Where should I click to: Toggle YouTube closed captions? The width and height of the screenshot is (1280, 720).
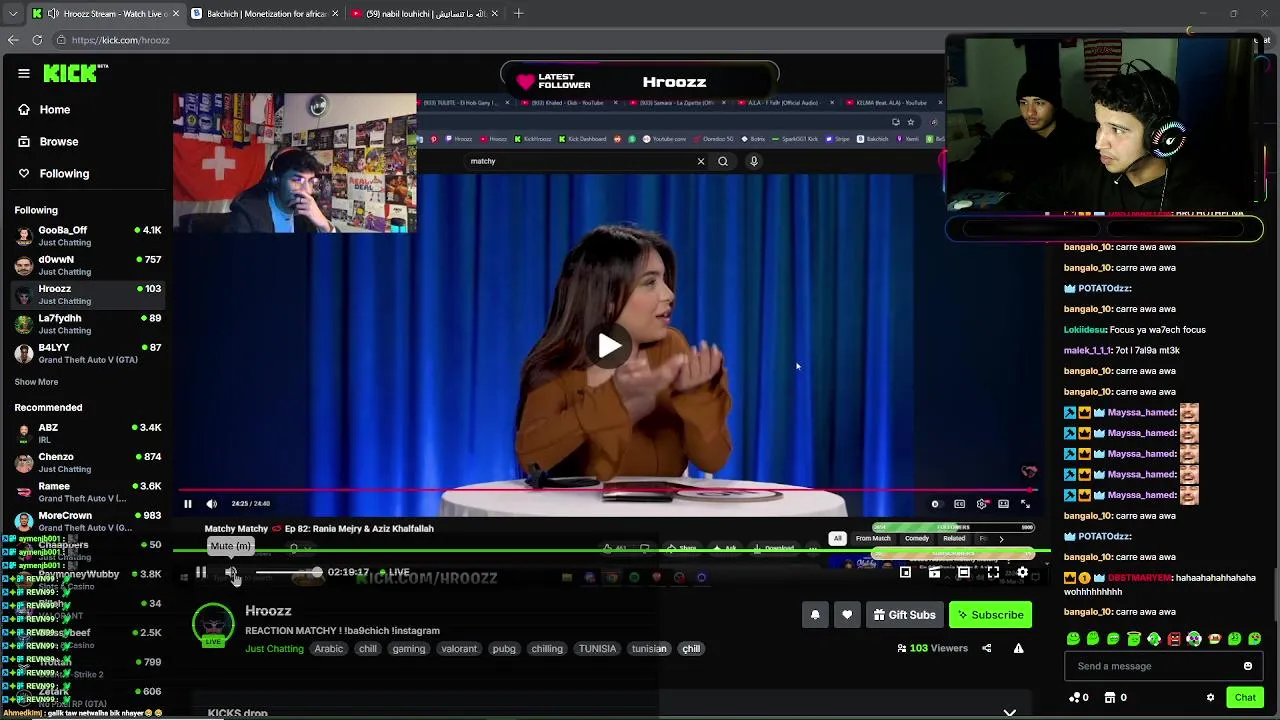point(959,504)
